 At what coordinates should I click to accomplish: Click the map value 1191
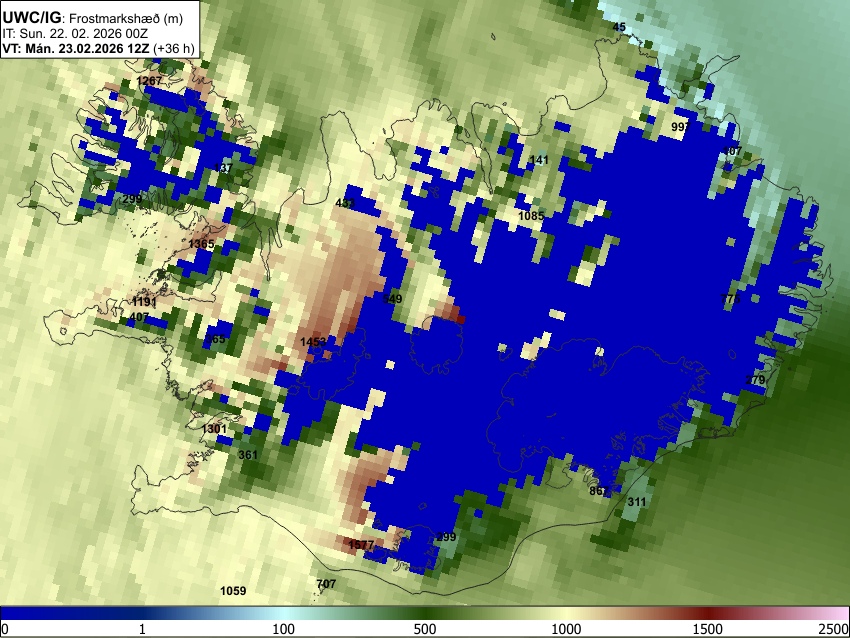tap(144, 302)
